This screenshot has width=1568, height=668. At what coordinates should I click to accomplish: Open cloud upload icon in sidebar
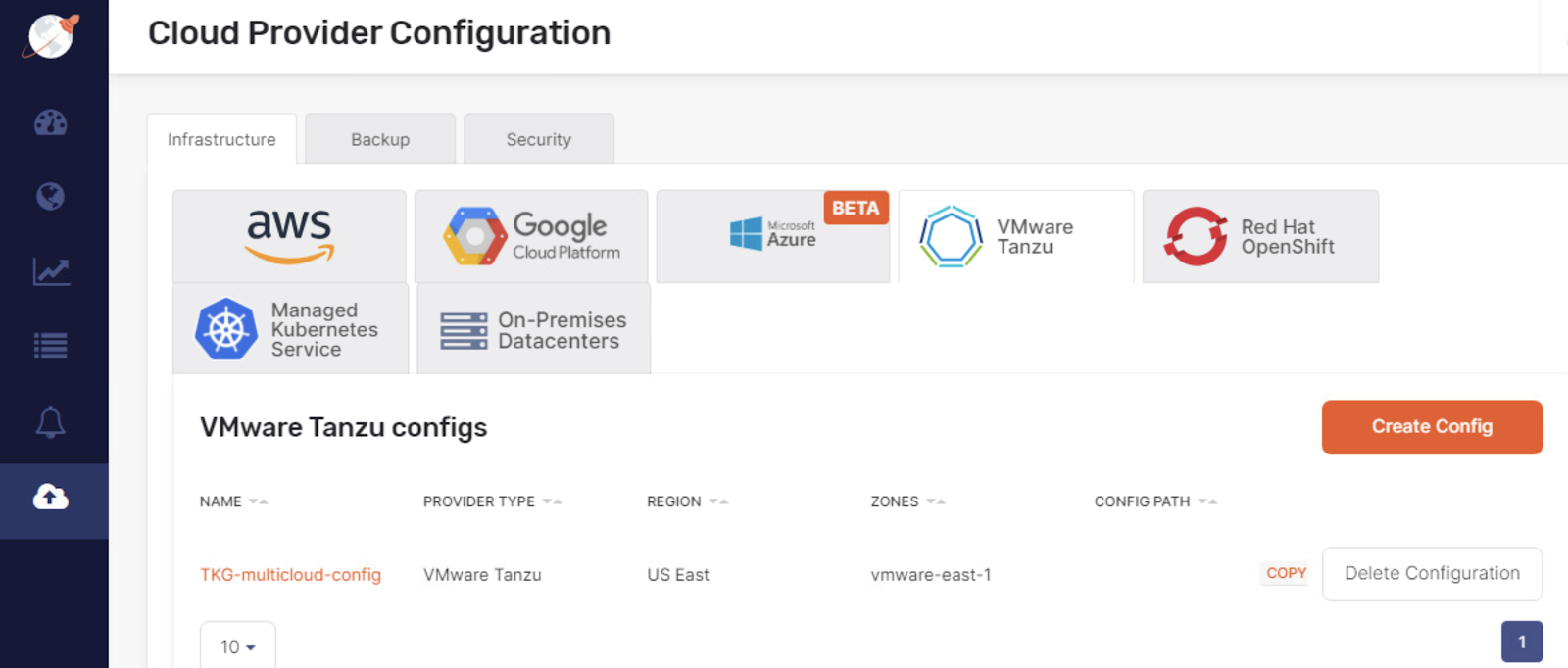51,498
